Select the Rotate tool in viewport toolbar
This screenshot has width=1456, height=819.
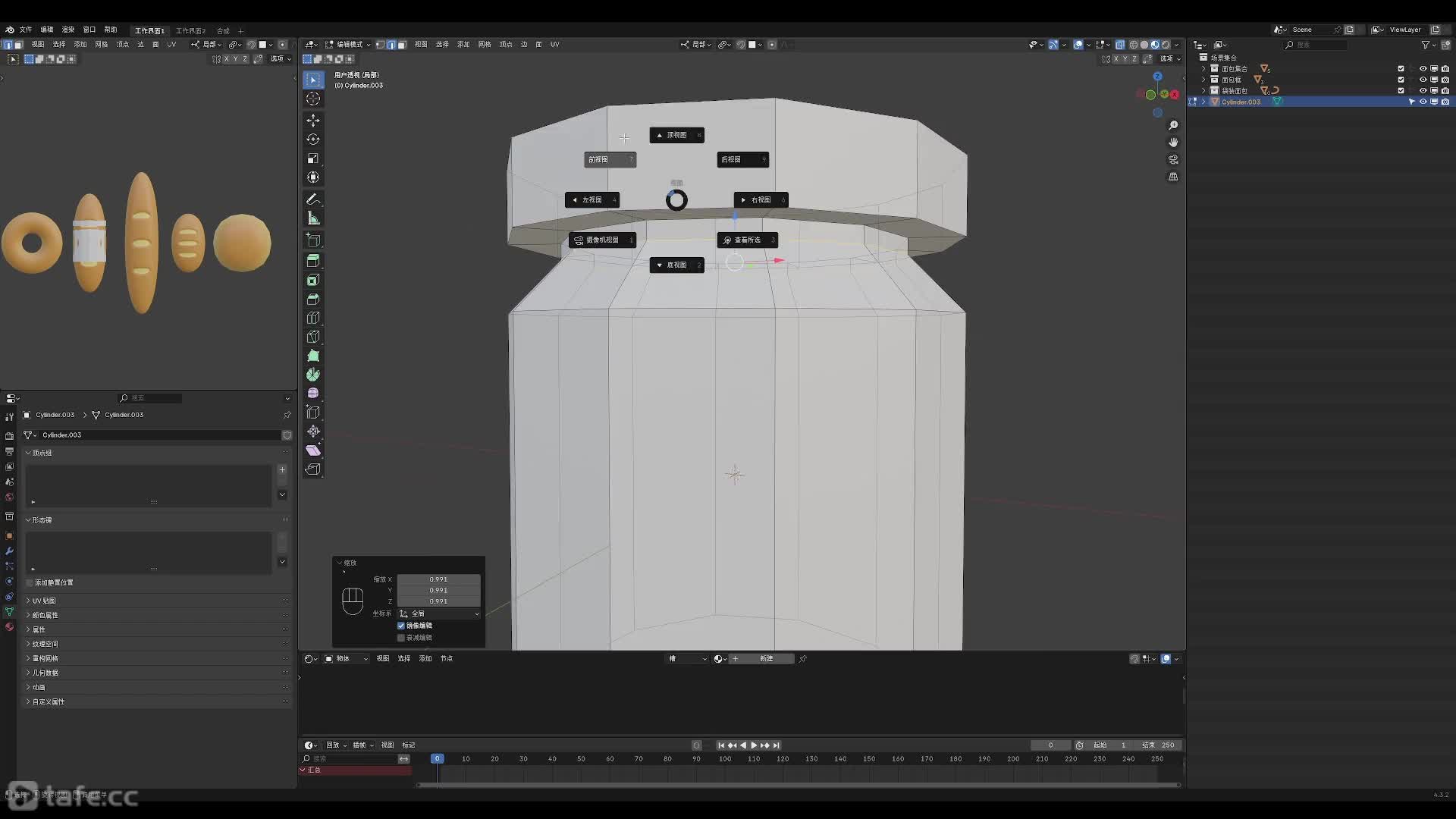[x=313, y=140]
